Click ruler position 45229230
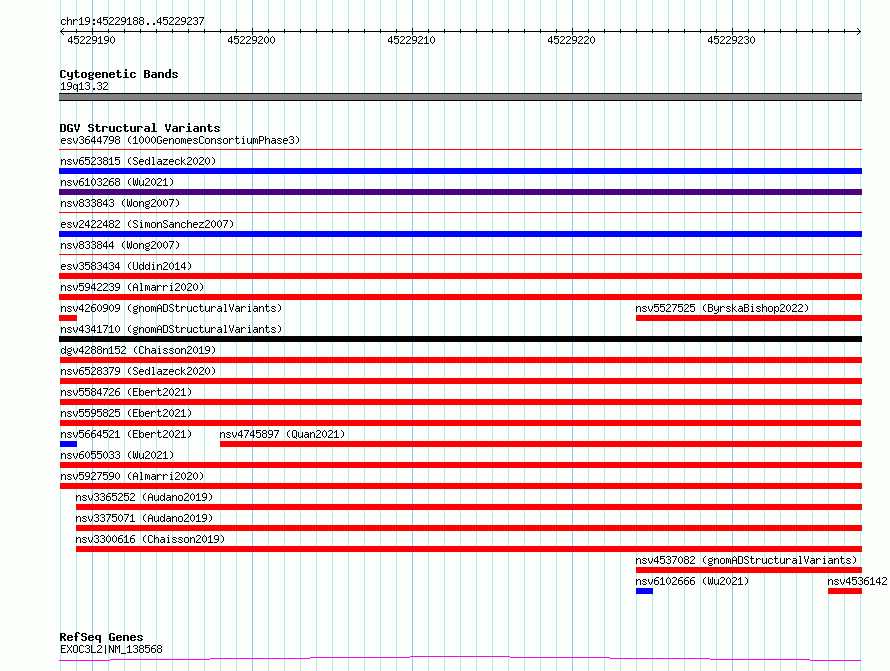Viewport: 890px width, 671px height. point(732,40)
